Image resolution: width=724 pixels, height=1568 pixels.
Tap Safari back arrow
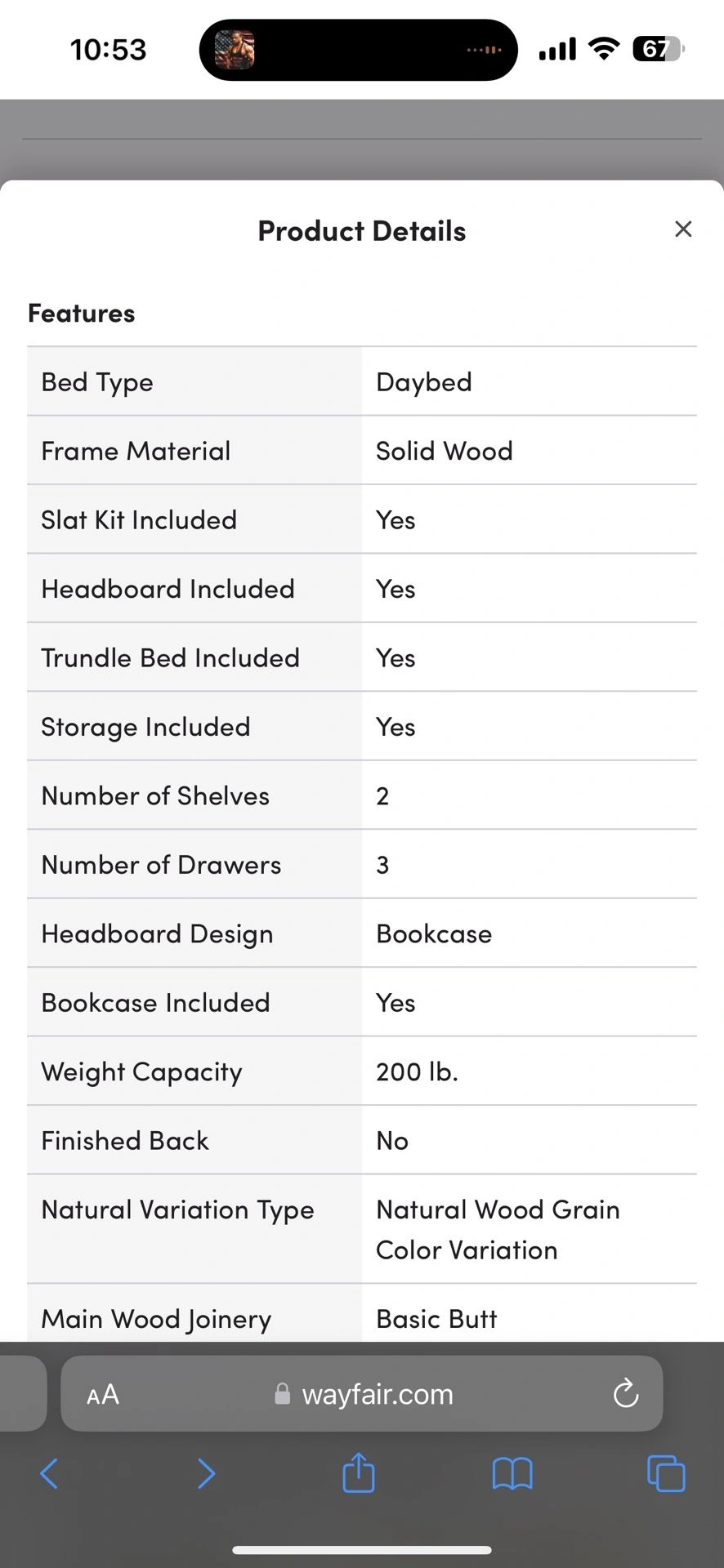(49, 1473)
